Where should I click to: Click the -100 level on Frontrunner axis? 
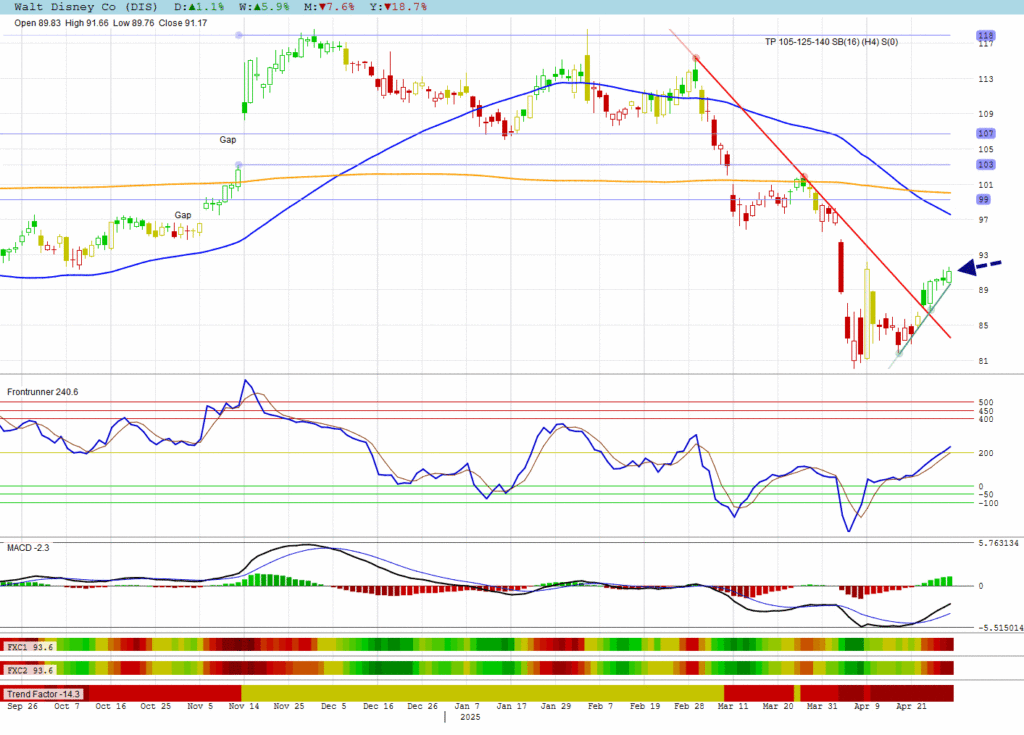point(988,503)
